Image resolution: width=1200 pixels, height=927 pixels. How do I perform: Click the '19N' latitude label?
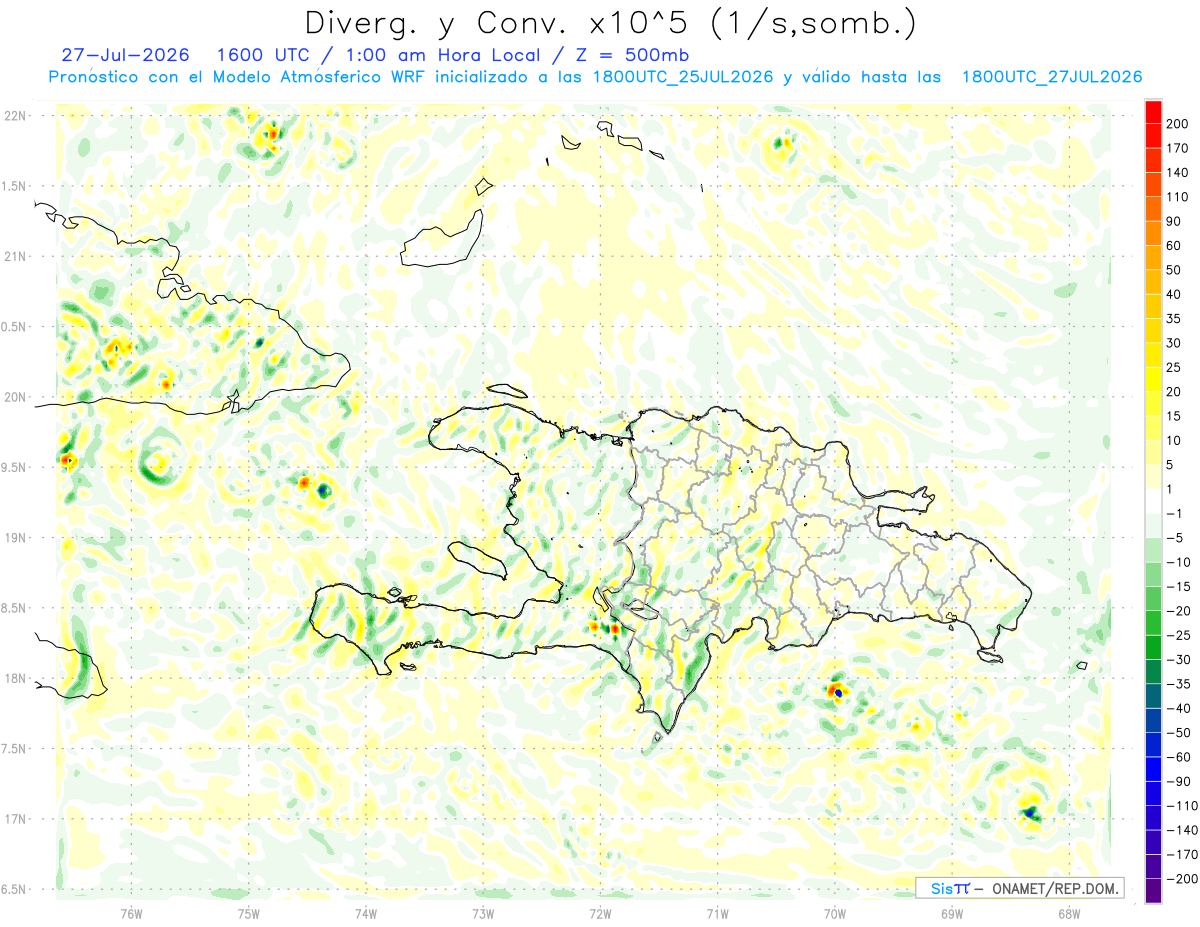pyautogui.click(x=16, y=538)
